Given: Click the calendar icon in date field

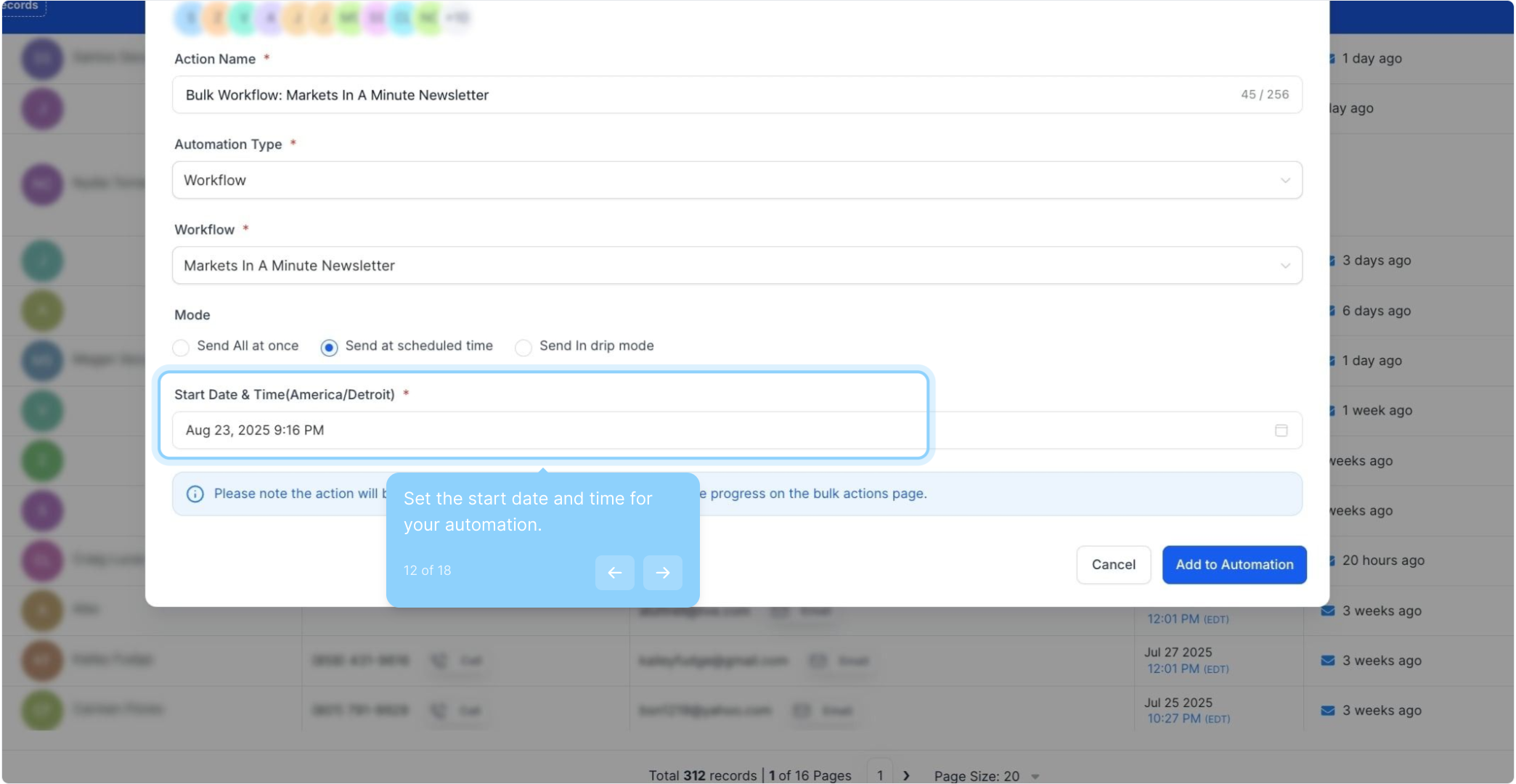Looking at the screenshot, I should pyautogui.click(x=1281, y=430).
